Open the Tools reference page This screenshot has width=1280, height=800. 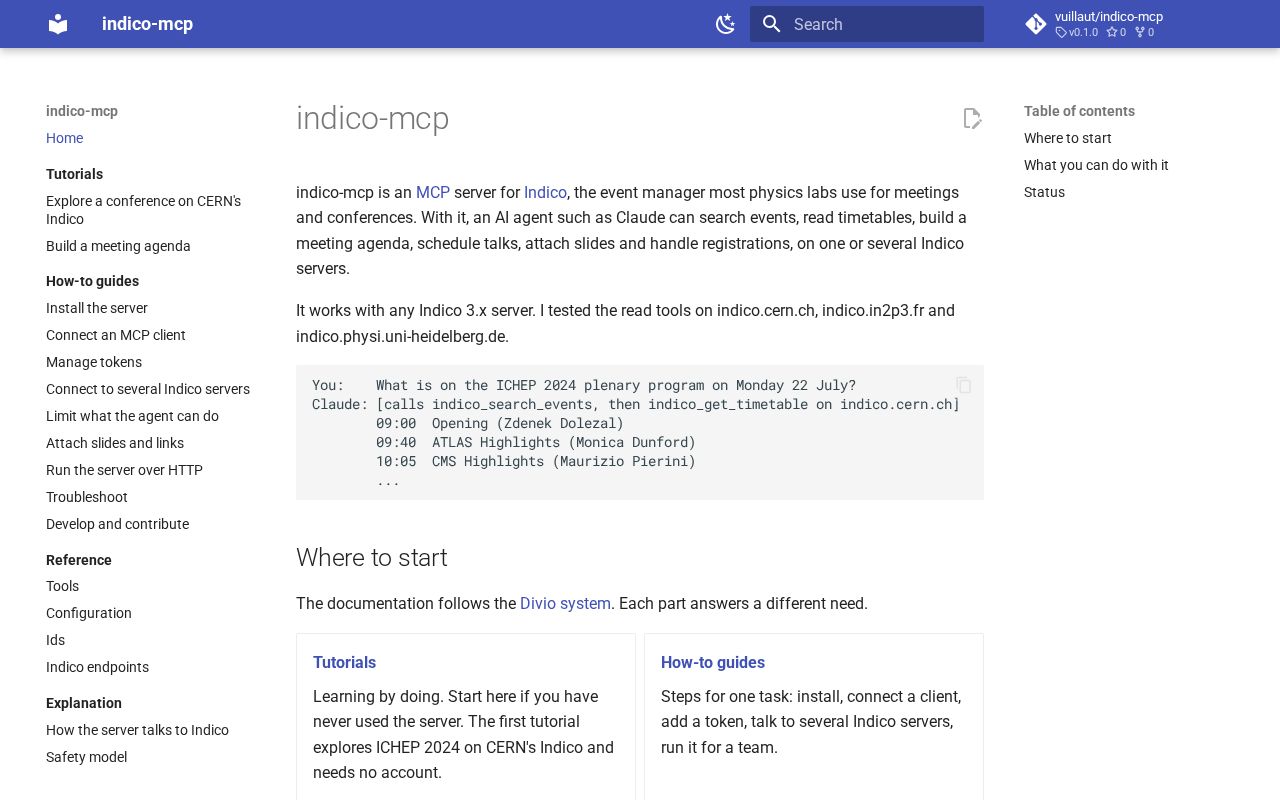pos(62,586)
